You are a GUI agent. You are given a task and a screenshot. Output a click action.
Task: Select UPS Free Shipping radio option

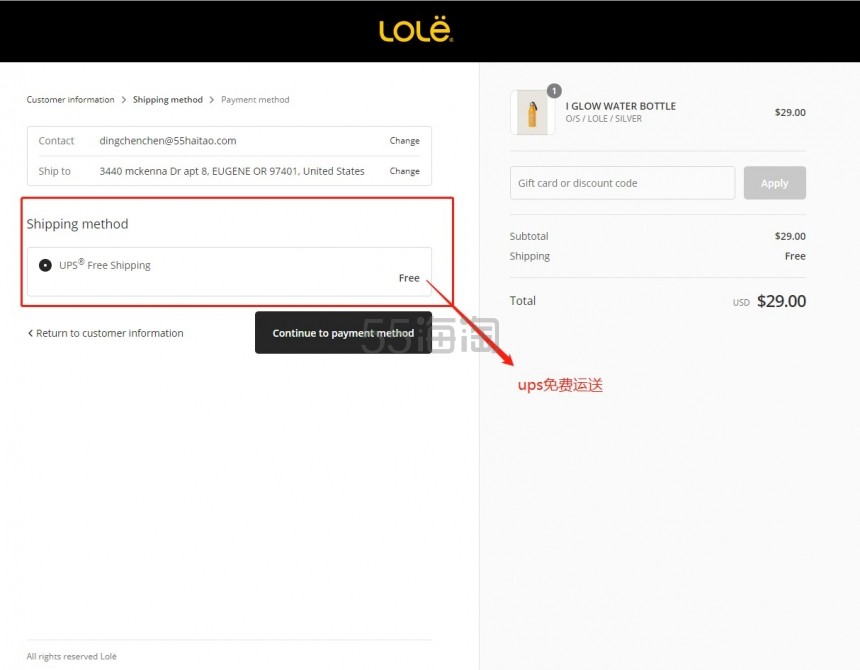[45, 265]
